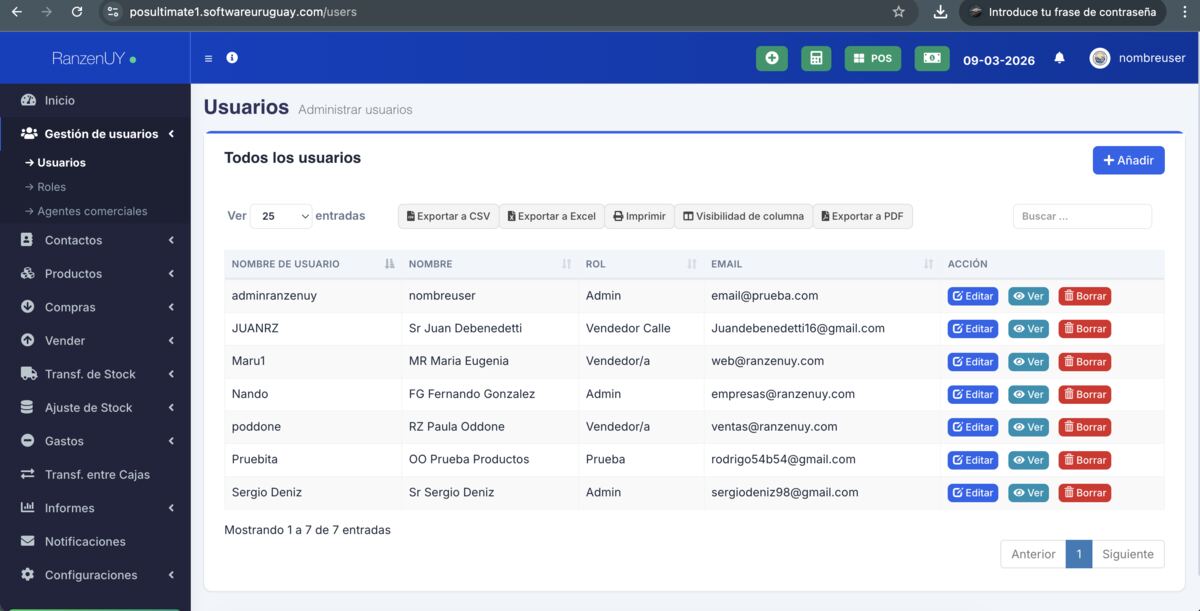Screen dimensions: 1200x611
Task: Open the notifications bell icon
Action: coord(1059,59)
